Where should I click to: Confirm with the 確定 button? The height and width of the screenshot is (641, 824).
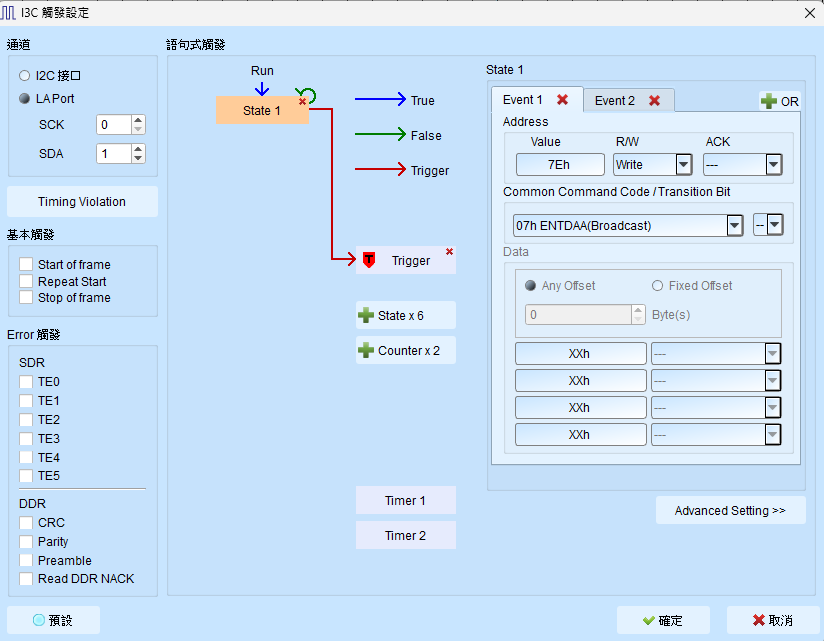click(x=663, y=621)
